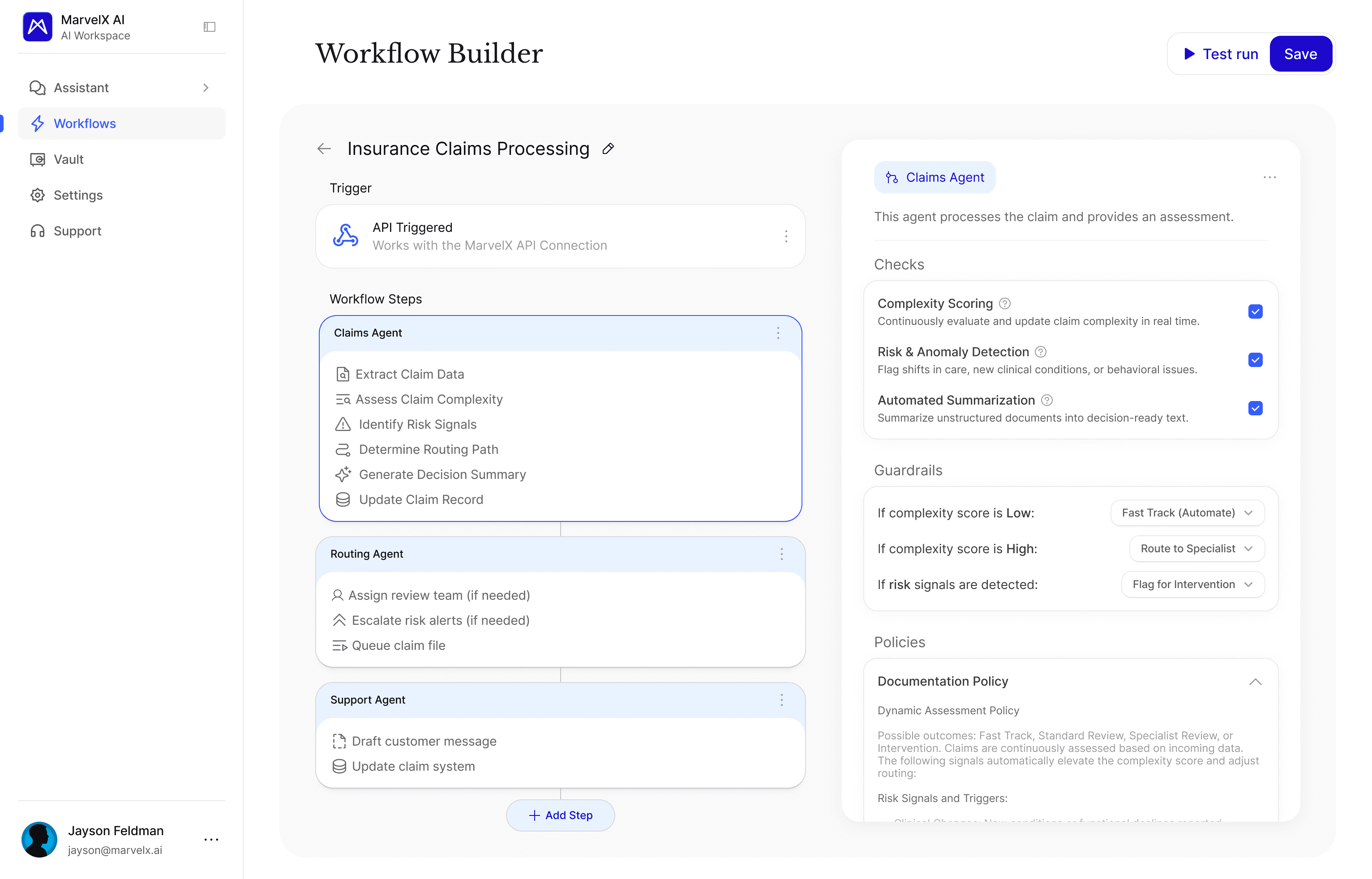Image resolution: width=1372 pixels, height=879 pixels.
Task: Click the back arrow beside Insurance Claims Processing
Action: click(324, 149)
